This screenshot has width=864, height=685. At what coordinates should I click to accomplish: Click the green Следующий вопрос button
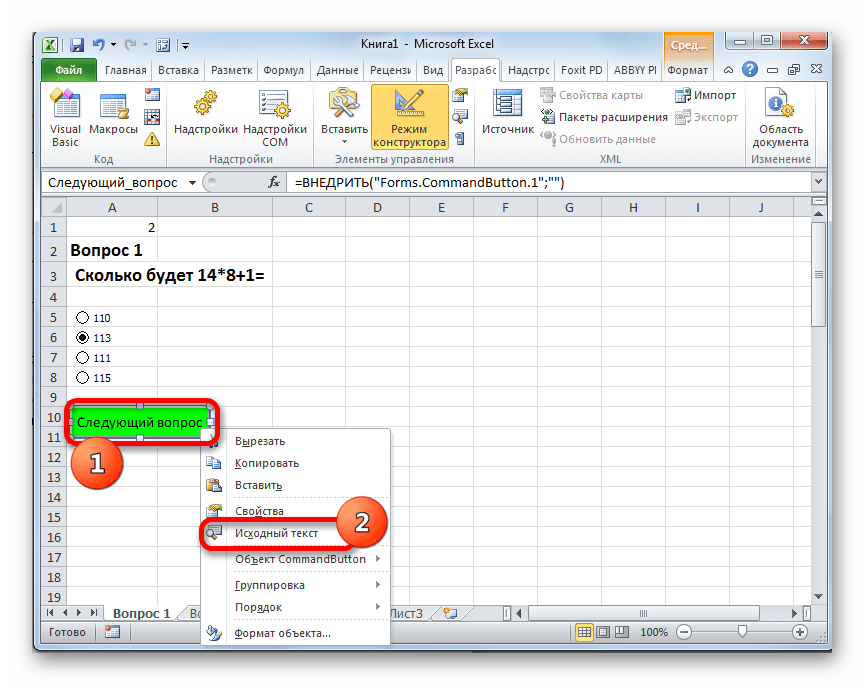139,422
